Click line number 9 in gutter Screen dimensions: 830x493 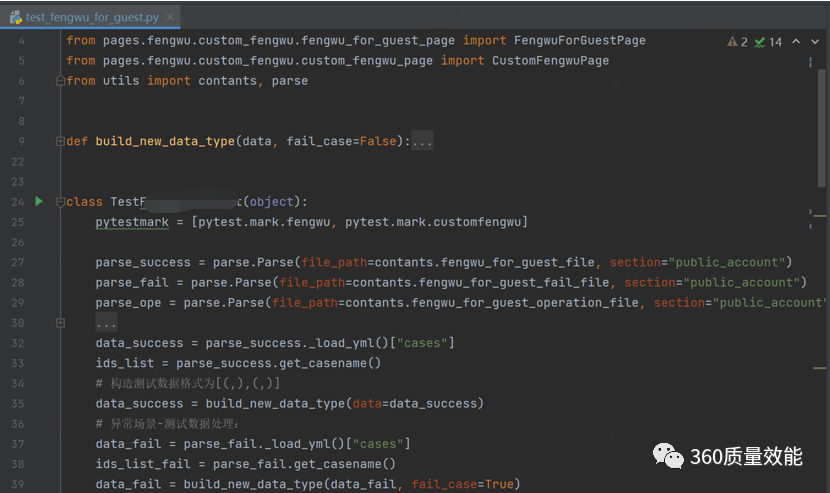click(x=21, y=141)
